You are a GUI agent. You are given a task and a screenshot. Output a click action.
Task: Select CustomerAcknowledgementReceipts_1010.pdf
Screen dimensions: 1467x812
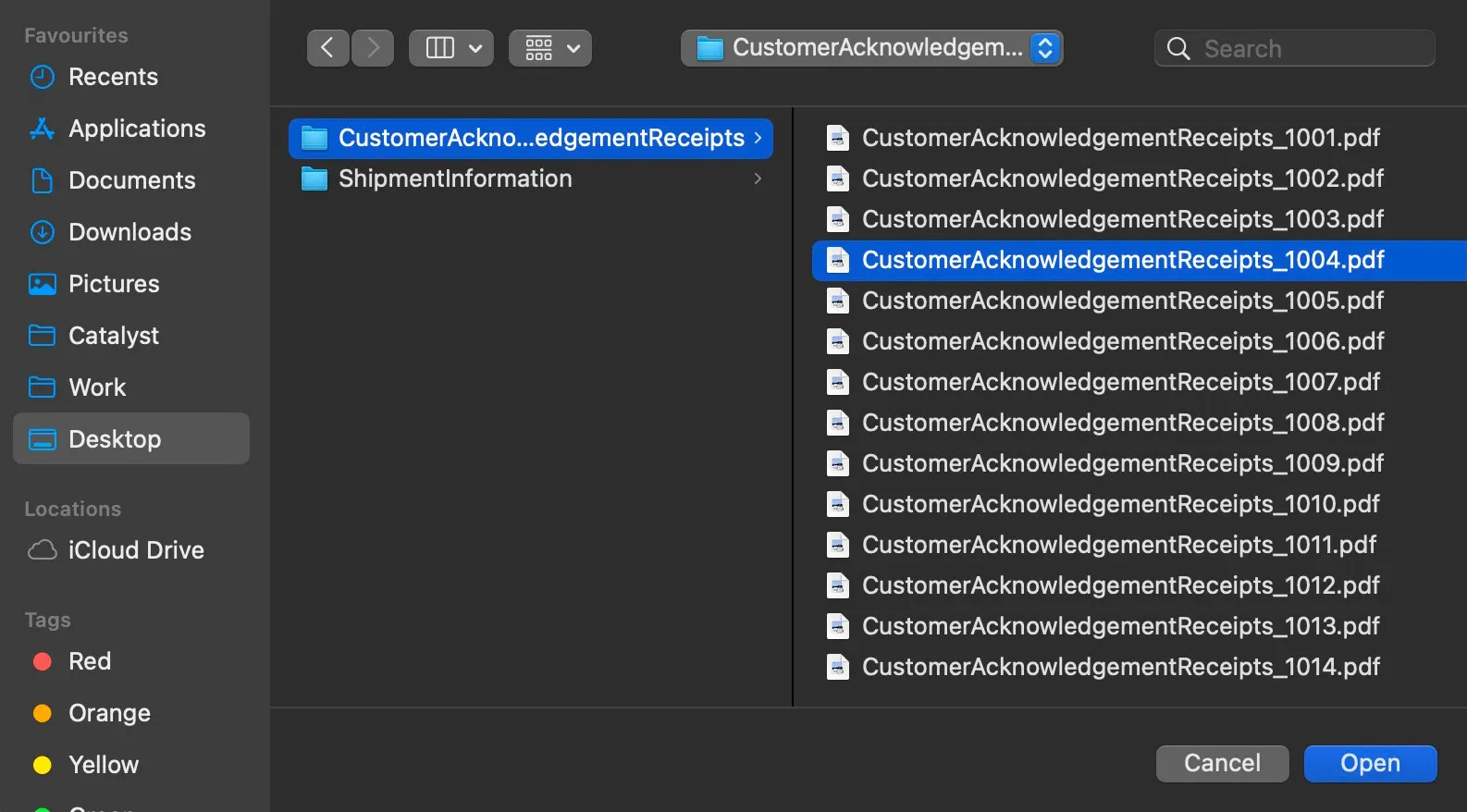(1139, 504)
